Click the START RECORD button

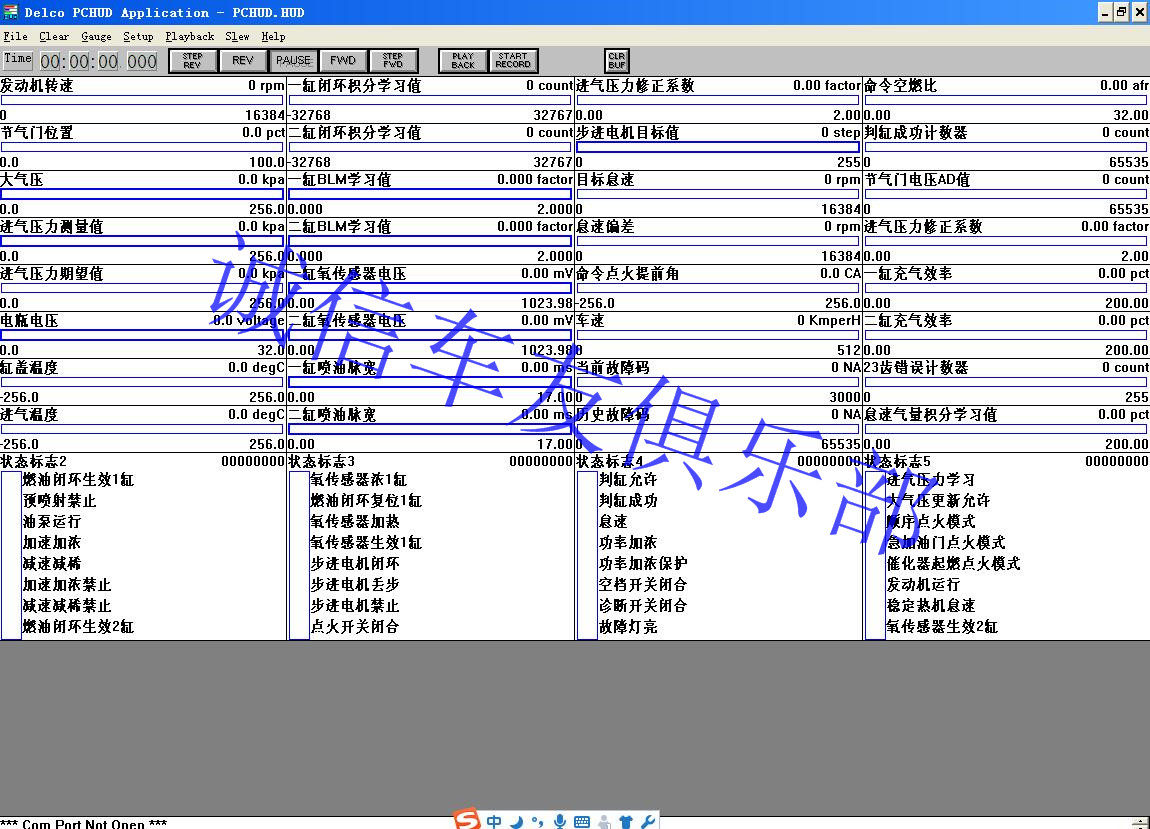(x=513, y=60)
